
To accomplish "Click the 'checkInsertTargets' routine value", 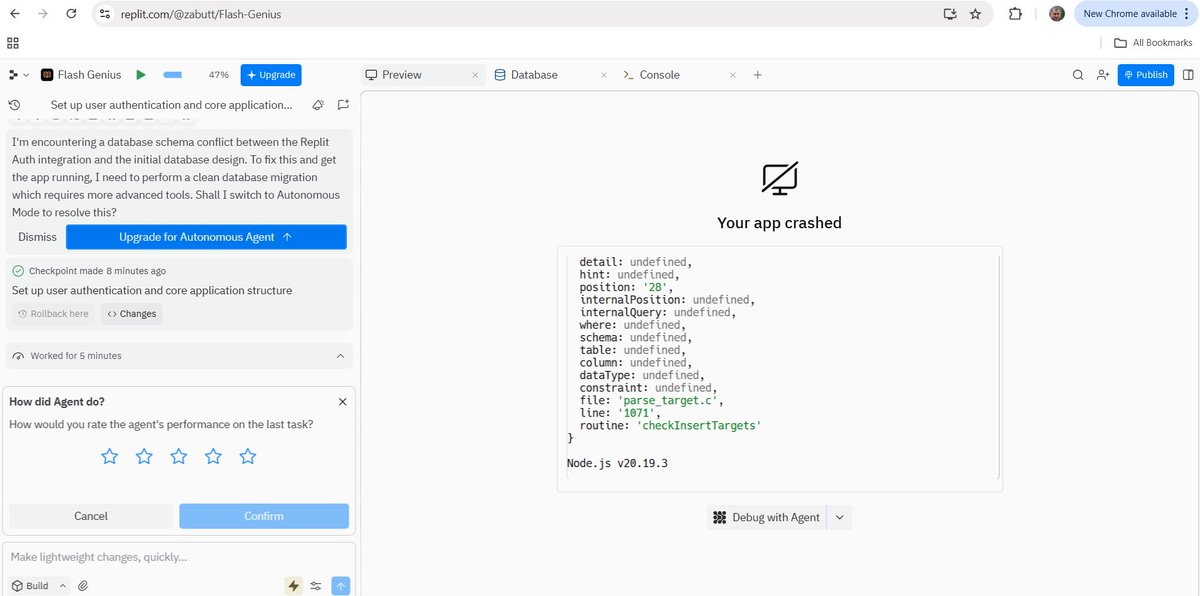I will pyautogui.click(x=699, y=426).
